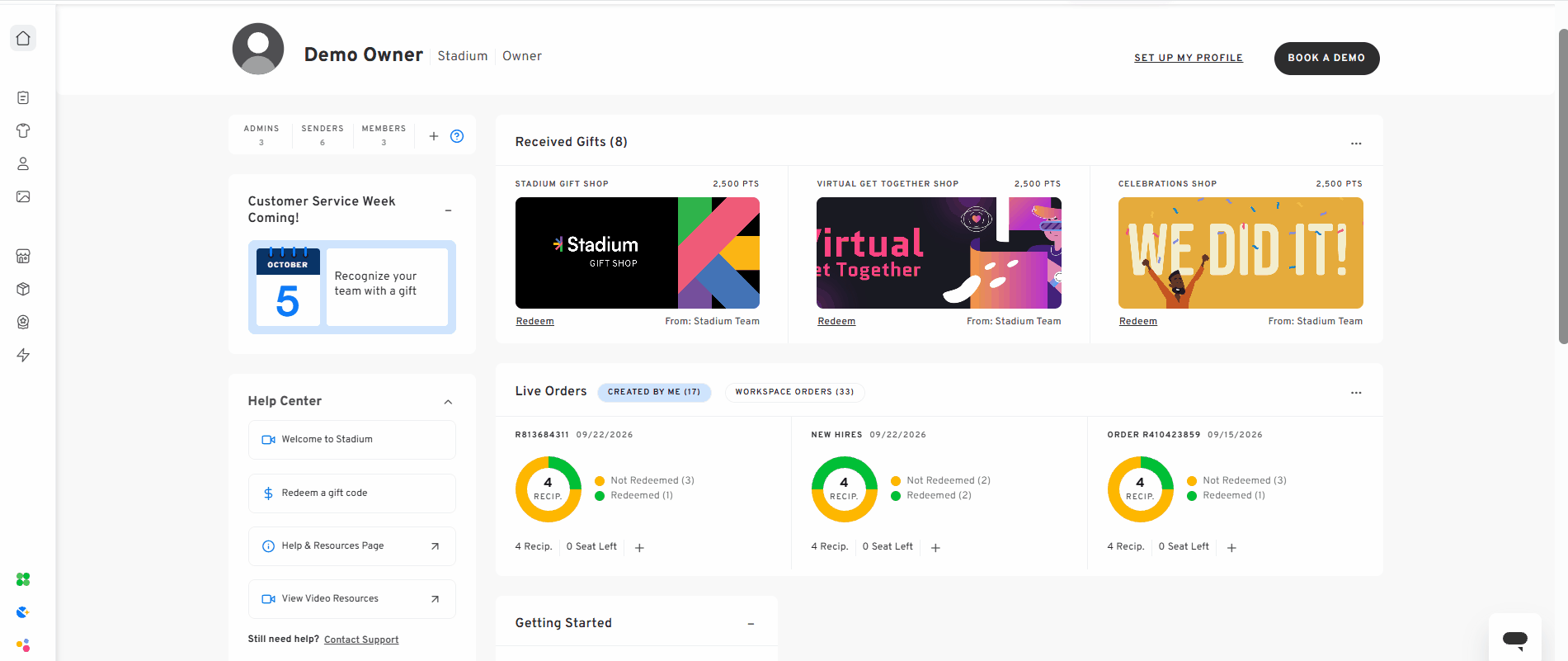Open the We Did It gift thumbnail

[1241, 253]
